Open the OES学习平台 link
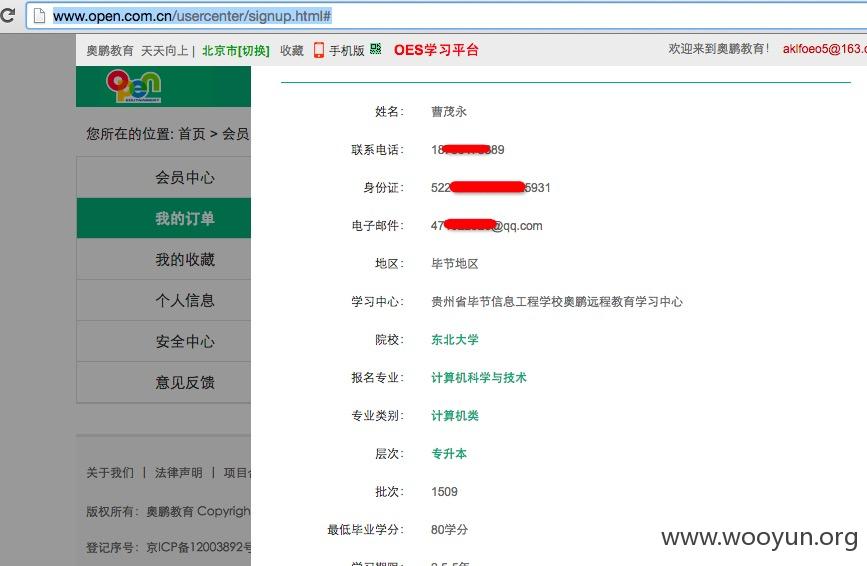The height and width of the screenshot is (566, 867). pos(436,50)
